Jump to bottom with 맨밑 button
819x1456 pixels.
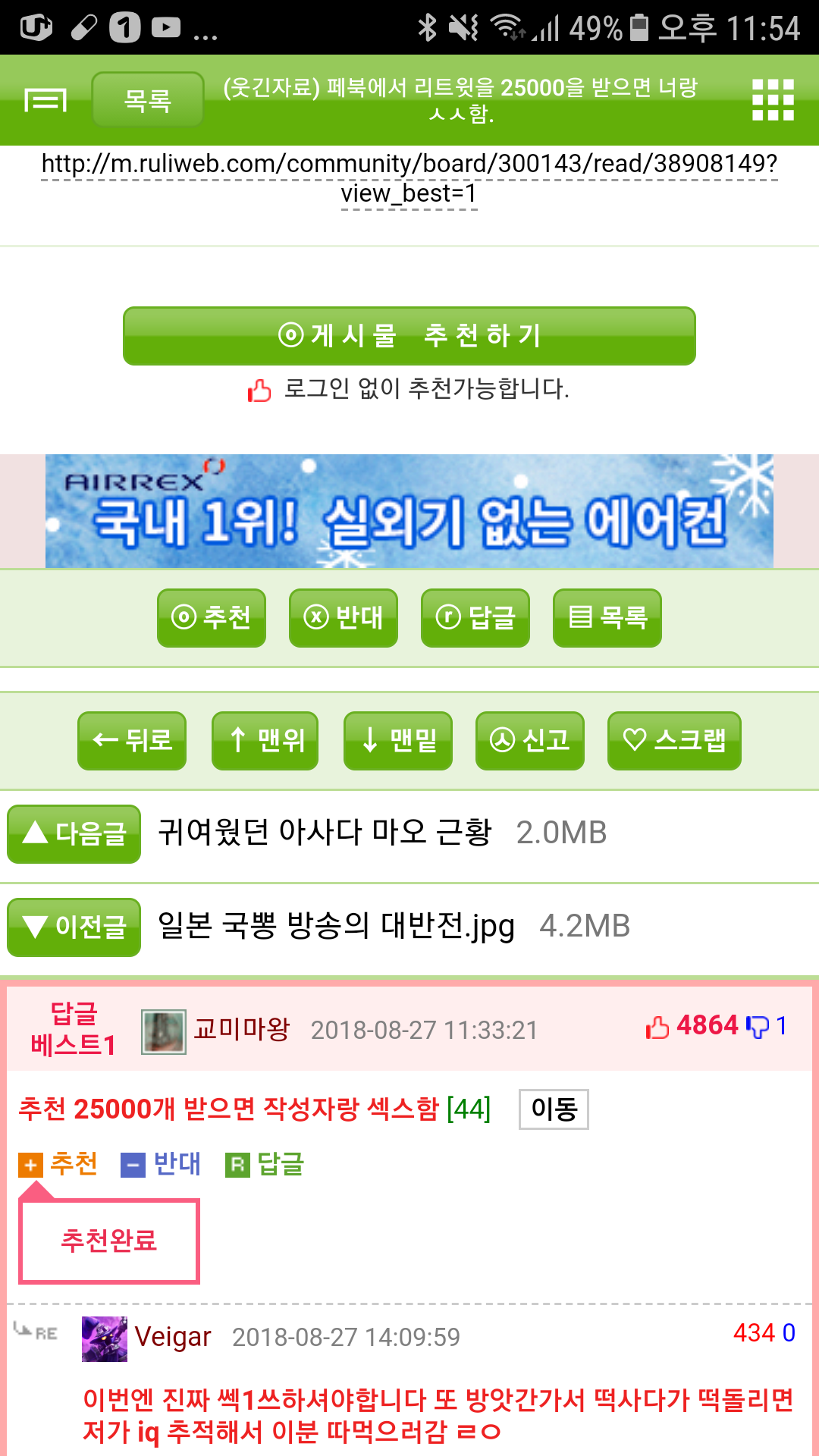tap(398, 741)
